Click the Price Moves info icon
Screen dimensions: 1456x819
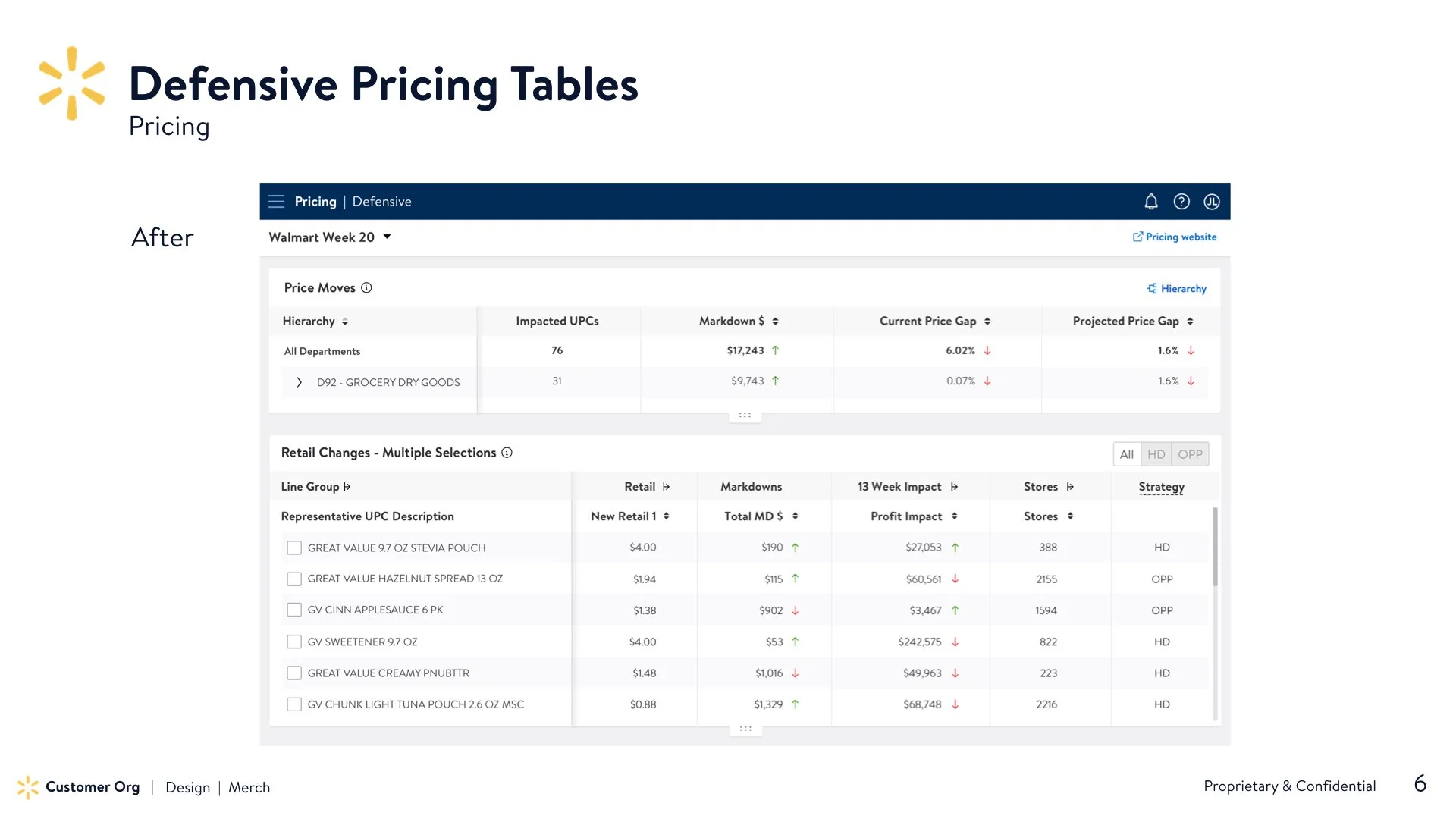[x=366, y=288]
